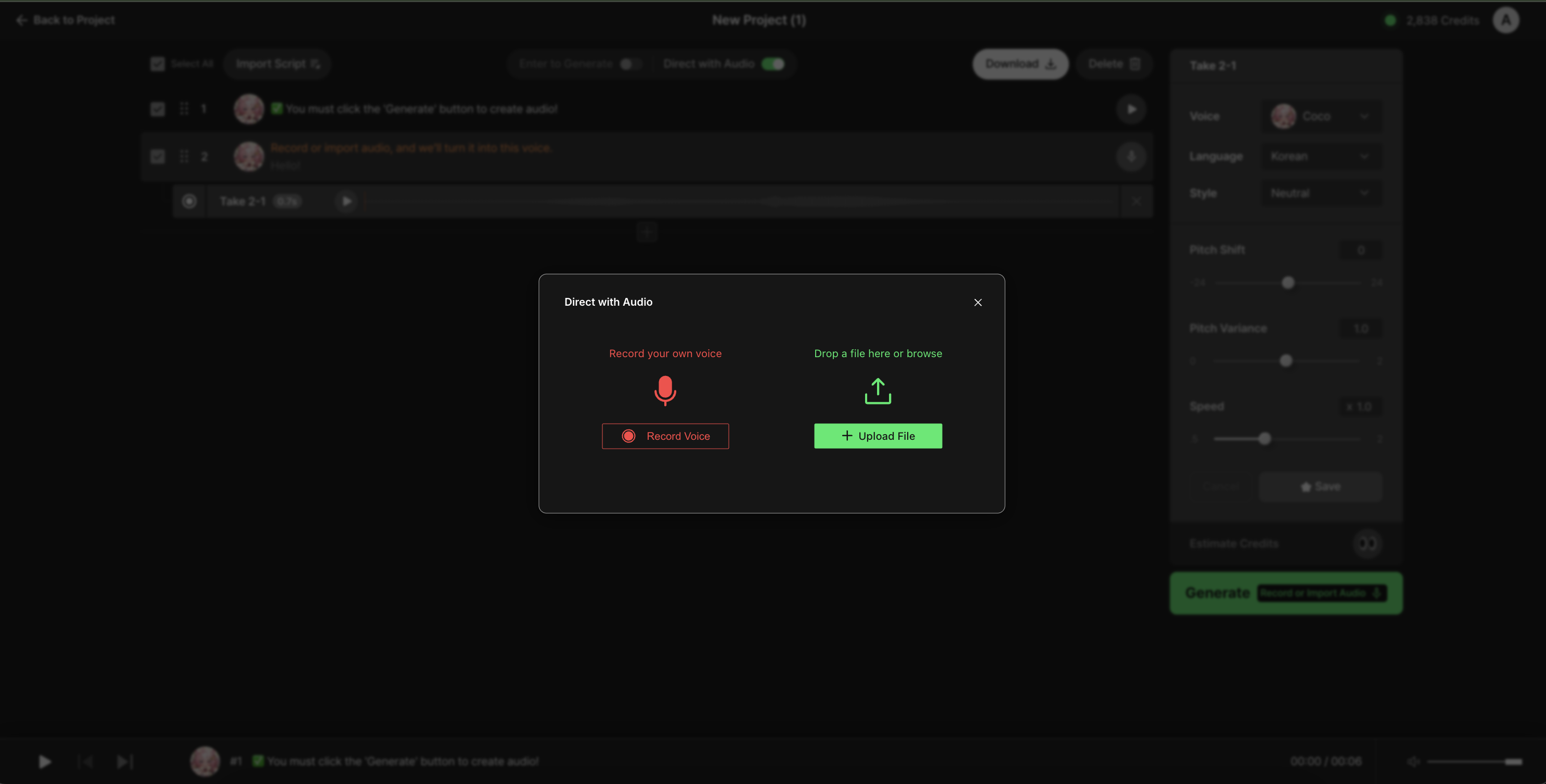Play Take 2-1

[346, 201]
